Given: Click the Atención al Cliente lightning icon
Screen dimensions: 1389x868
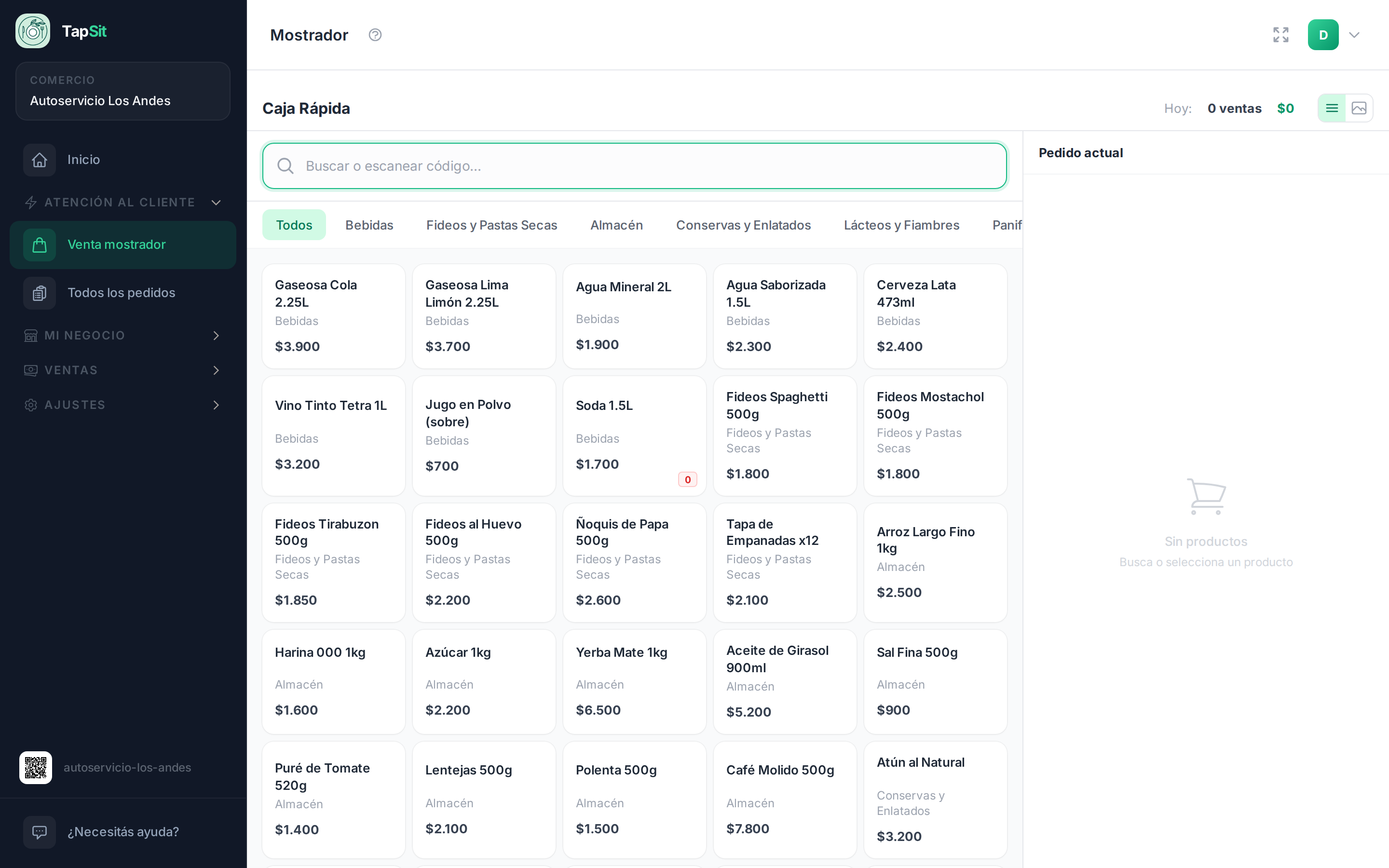Looking at the screenshot, I should click(31, 202).
